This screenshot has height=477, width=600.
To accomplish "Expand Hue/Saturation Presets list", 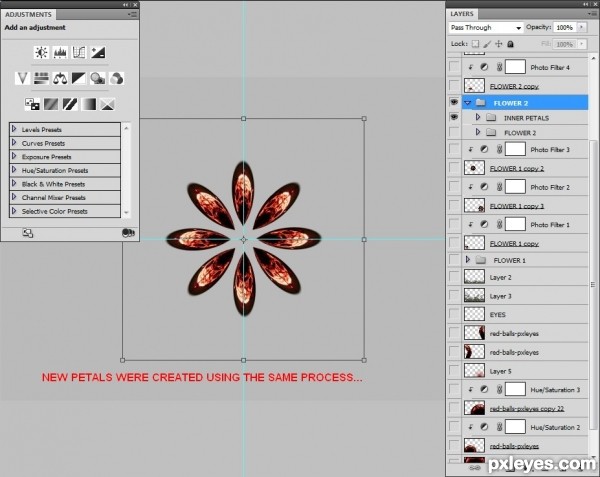I will tap(14, 170).
